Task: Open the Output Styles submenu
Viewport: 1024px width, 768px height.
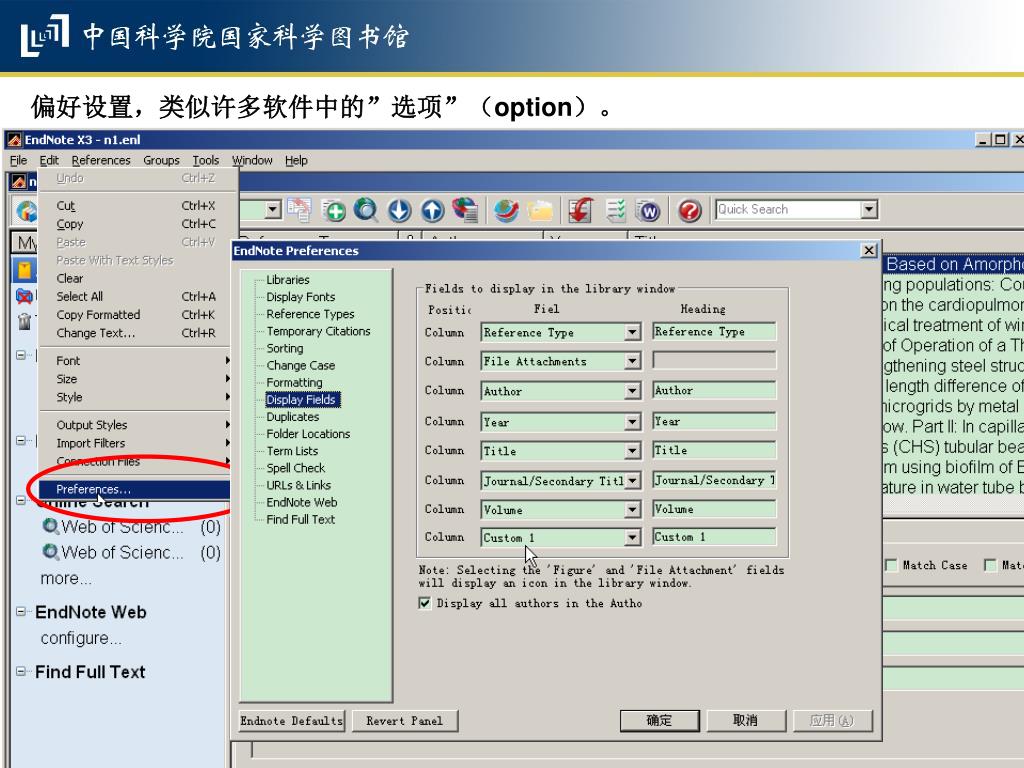Action: 135,424
